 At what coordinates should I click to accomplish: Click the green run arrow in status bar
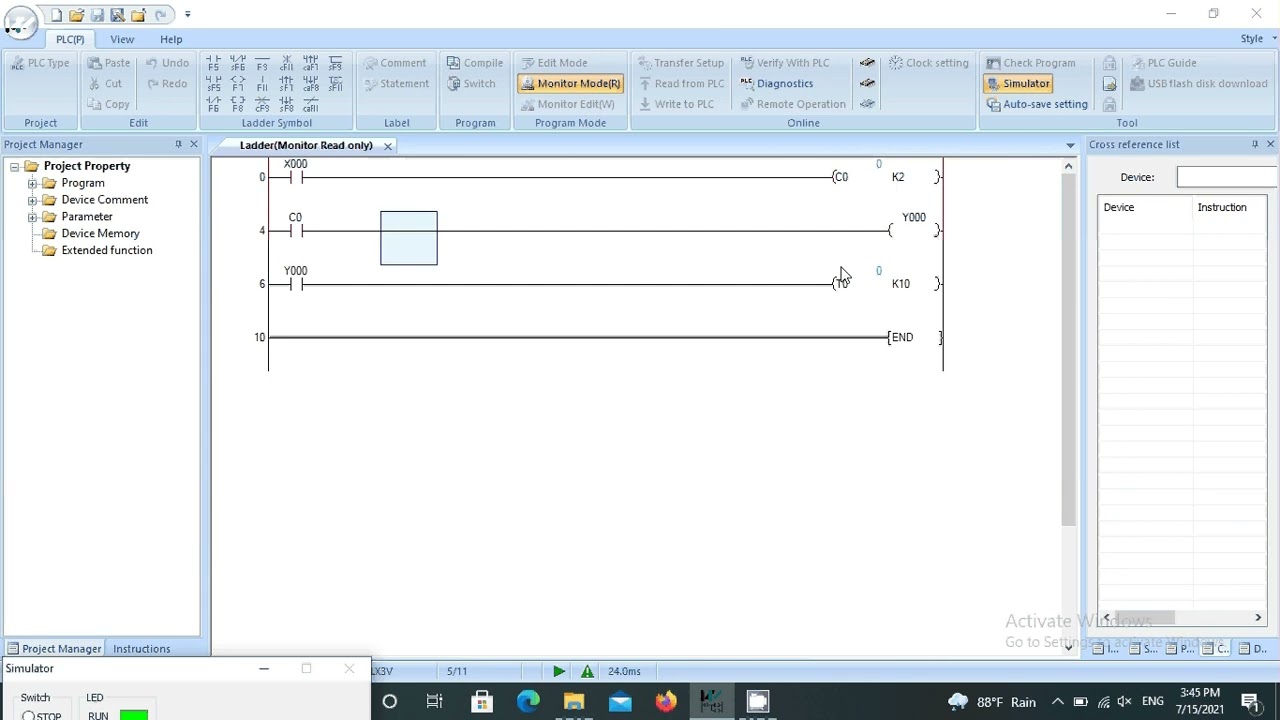coord(558,672)
